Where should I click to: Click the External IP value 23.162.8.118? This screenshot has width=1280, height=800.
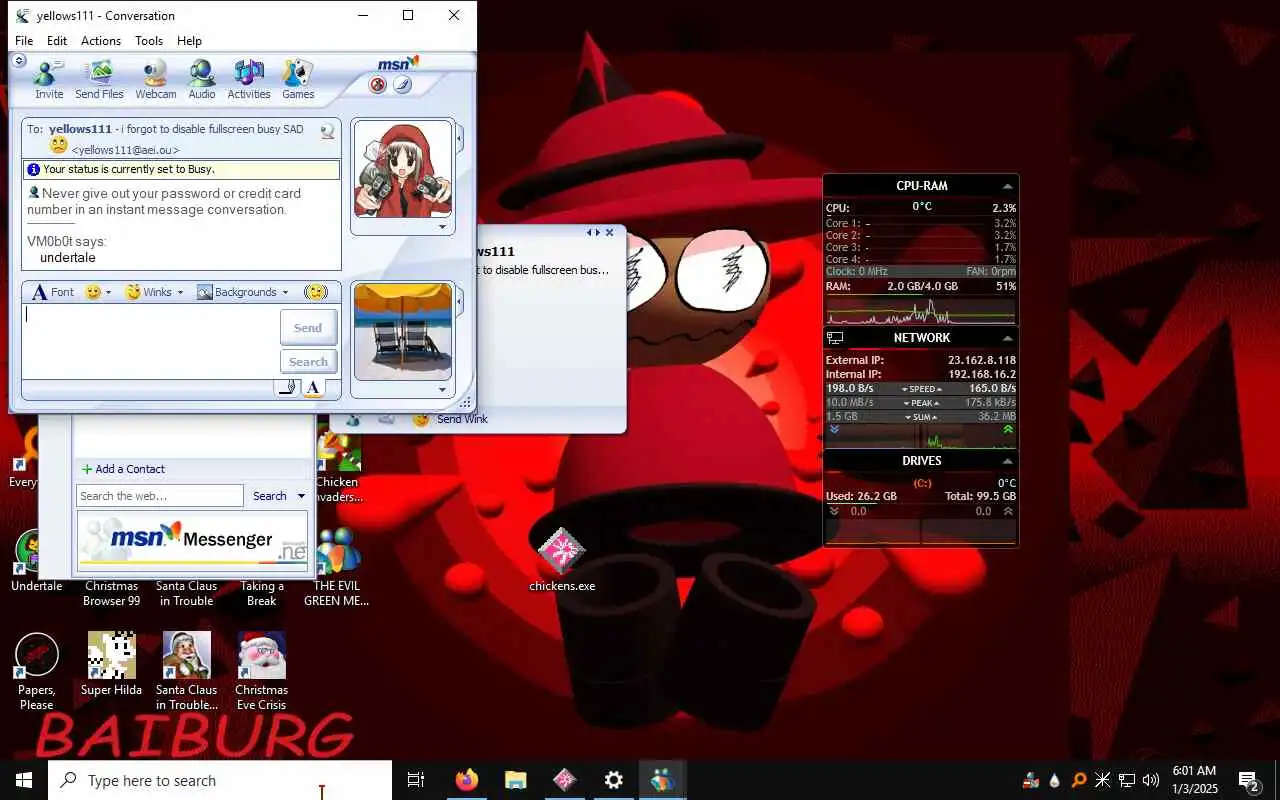[x=982, y=360]
